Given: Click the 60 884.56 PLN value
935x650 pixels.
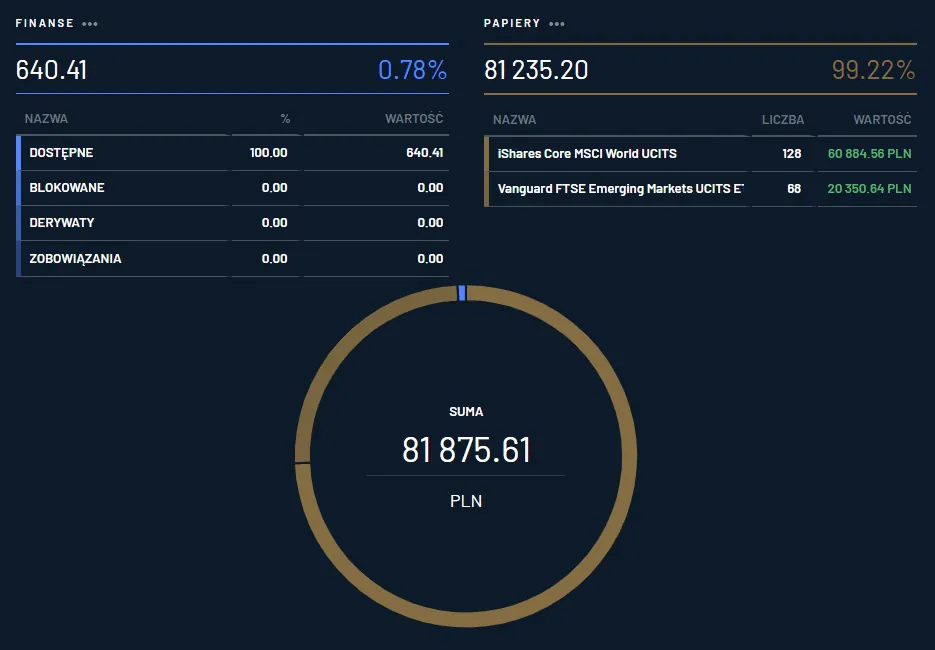Looking at the screenshot, I should coord(869,154).
